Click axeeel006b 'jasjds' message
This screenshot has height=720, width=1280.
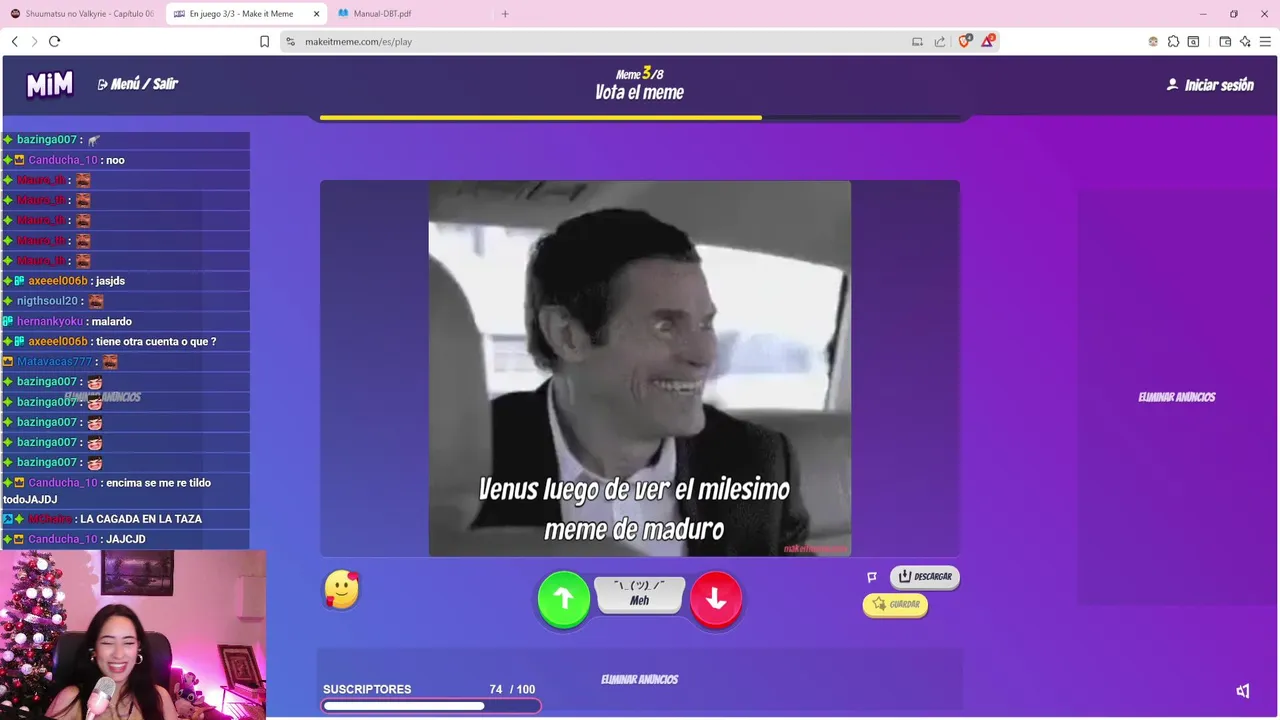[110, 281]
